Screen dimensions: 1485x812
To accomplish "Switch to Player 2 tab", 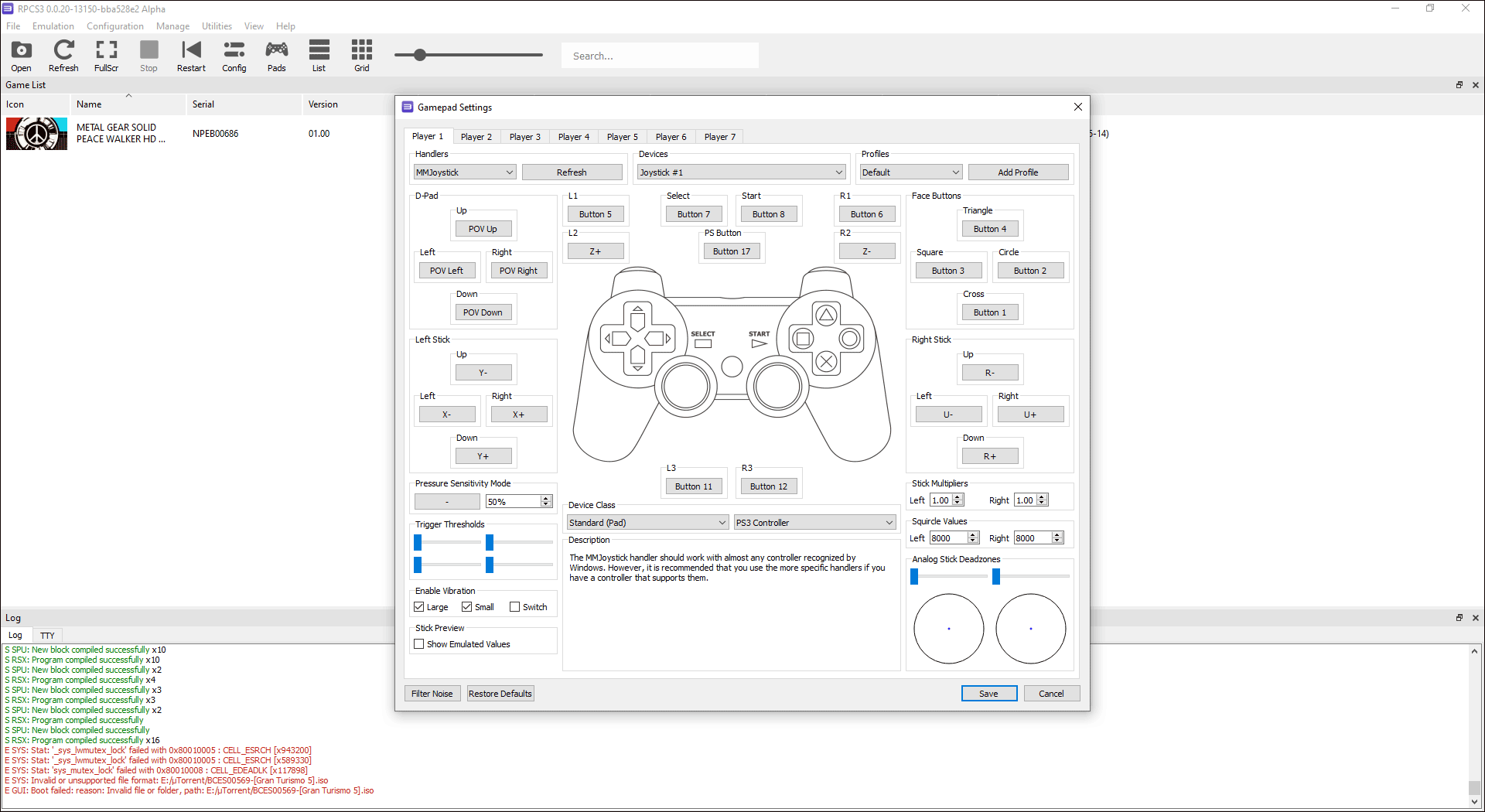I will pos(476,137).
